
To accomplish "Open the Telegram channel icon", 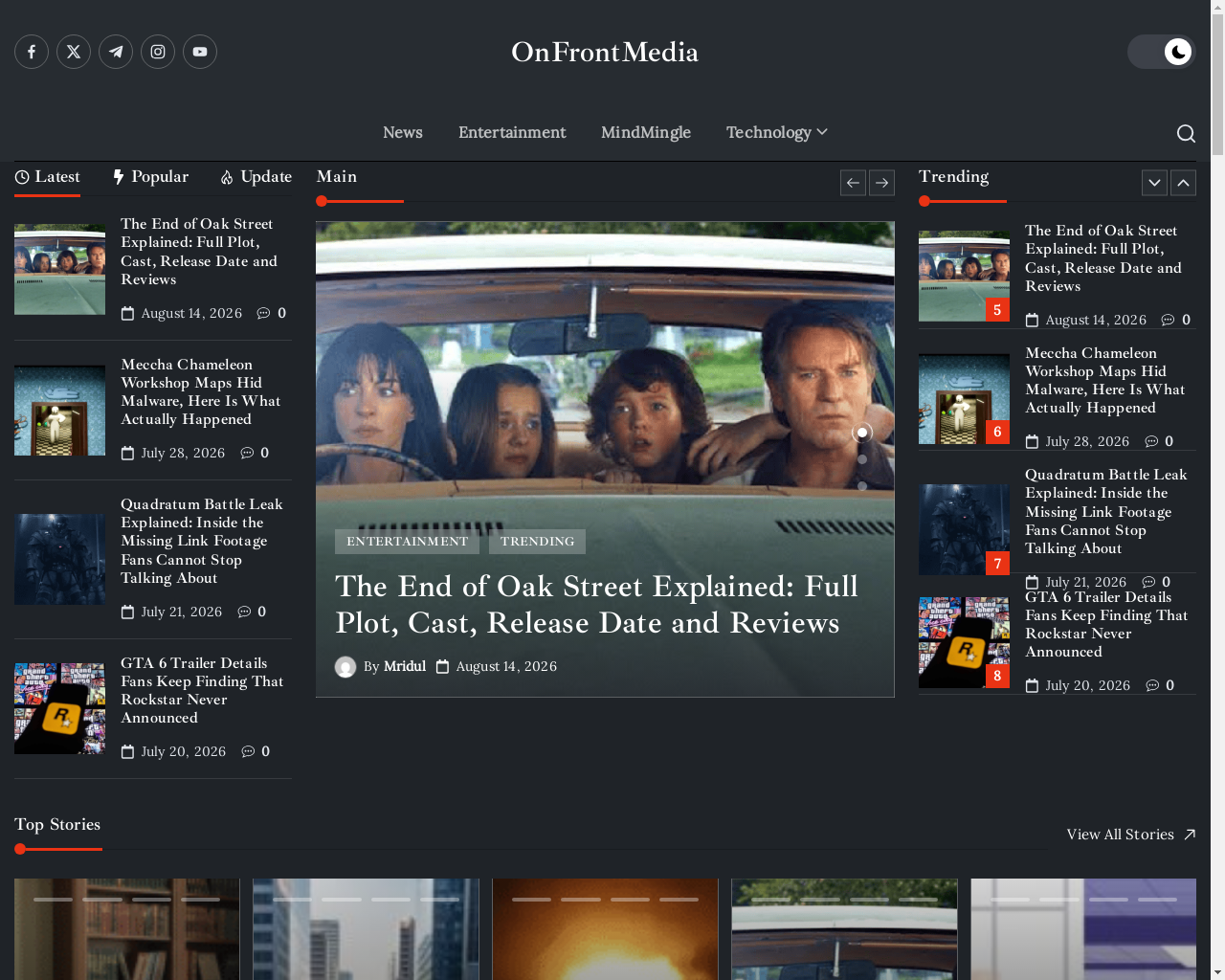I will click(116, 52).
